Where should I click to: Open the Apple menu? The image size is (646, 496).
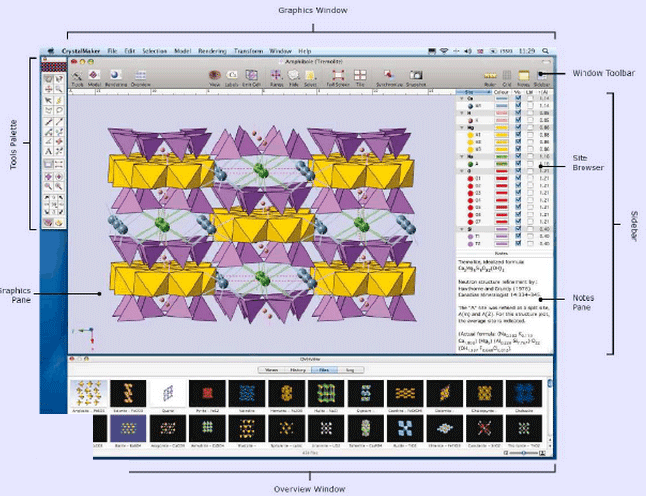[51, 51]
